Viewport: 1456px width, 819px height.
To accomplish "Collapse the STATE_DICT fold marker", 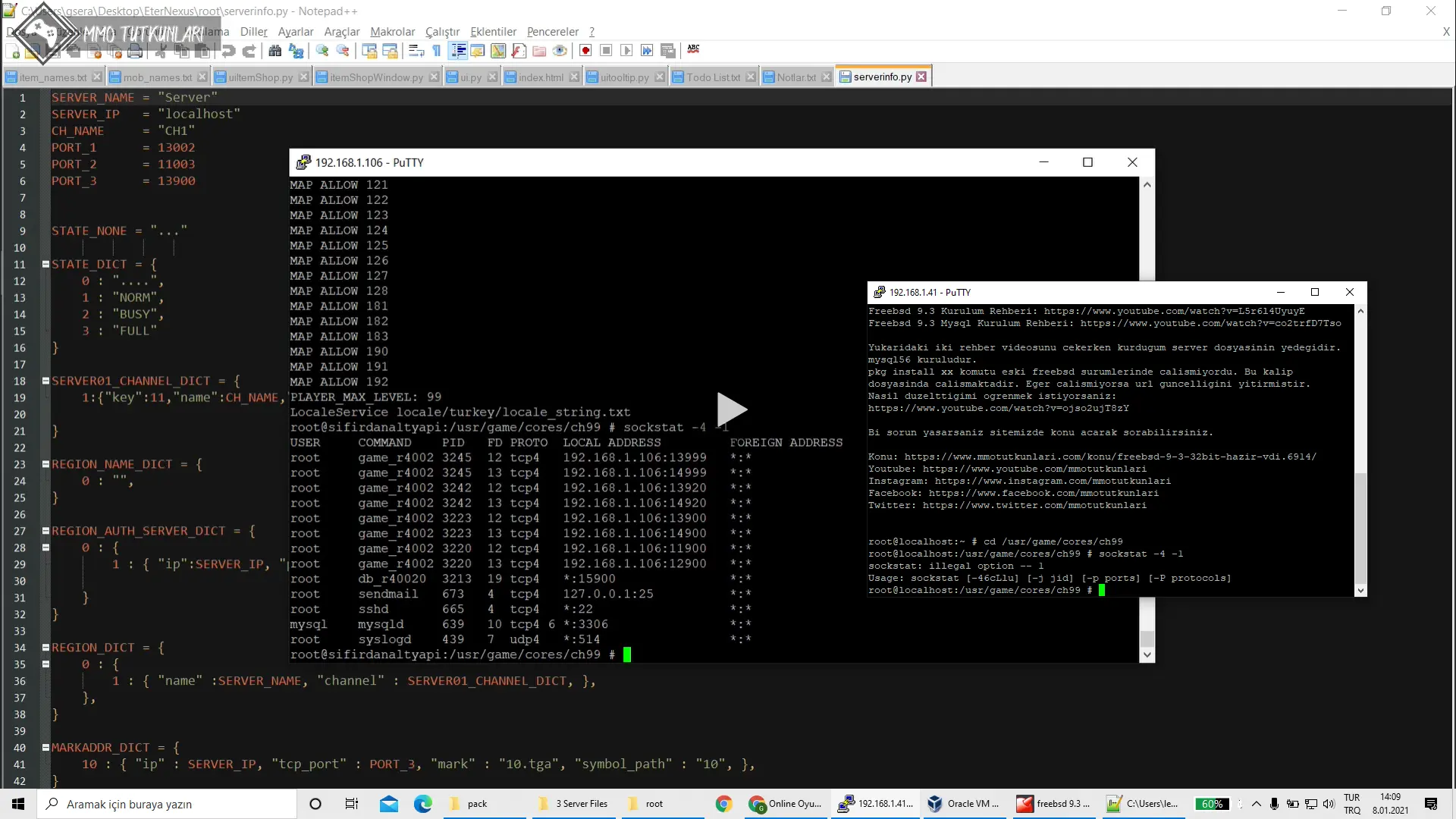I will 45,265.
